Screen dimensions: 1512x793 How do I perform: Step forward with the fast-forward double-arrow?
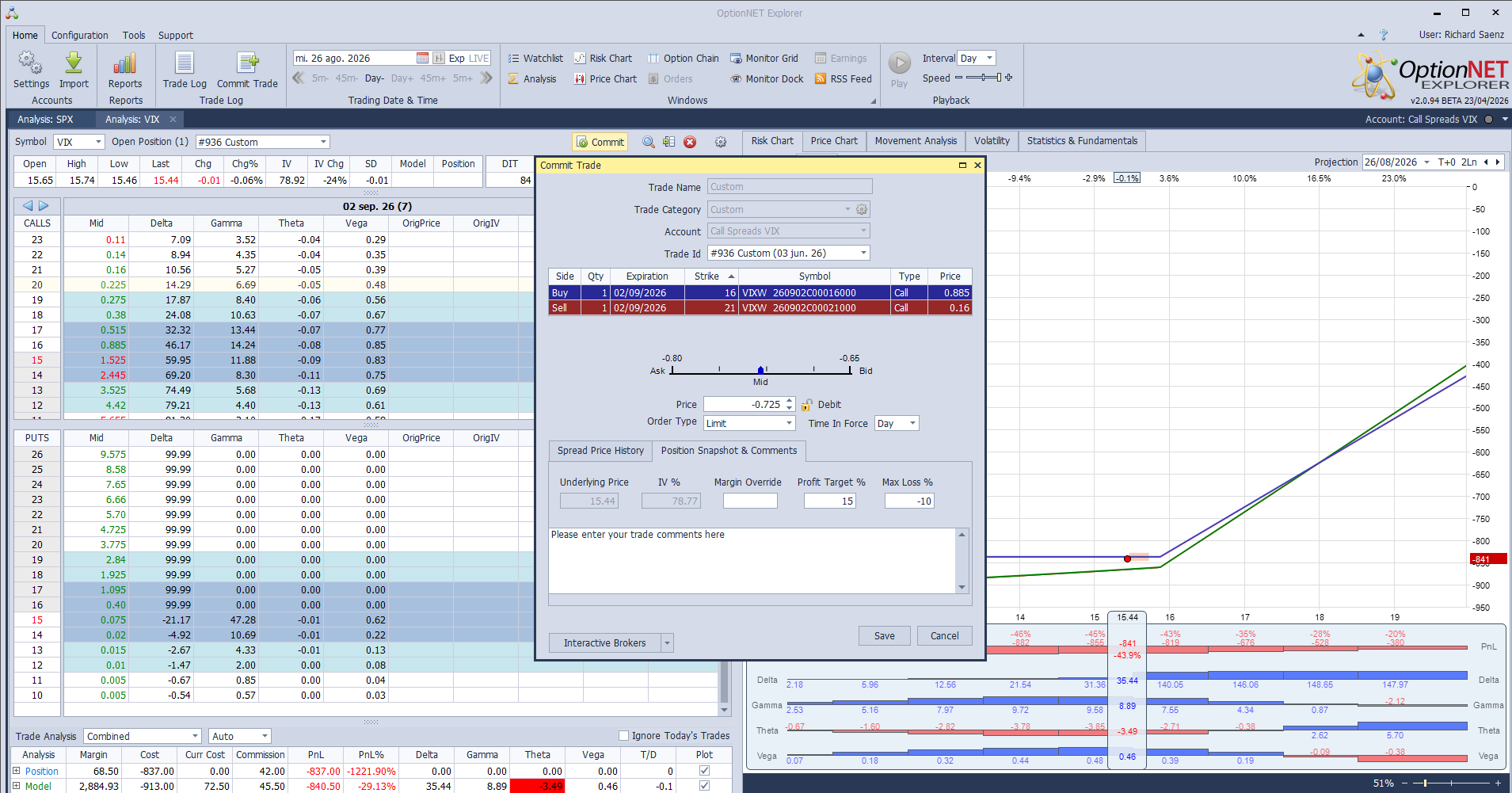[x=486, y=78]
